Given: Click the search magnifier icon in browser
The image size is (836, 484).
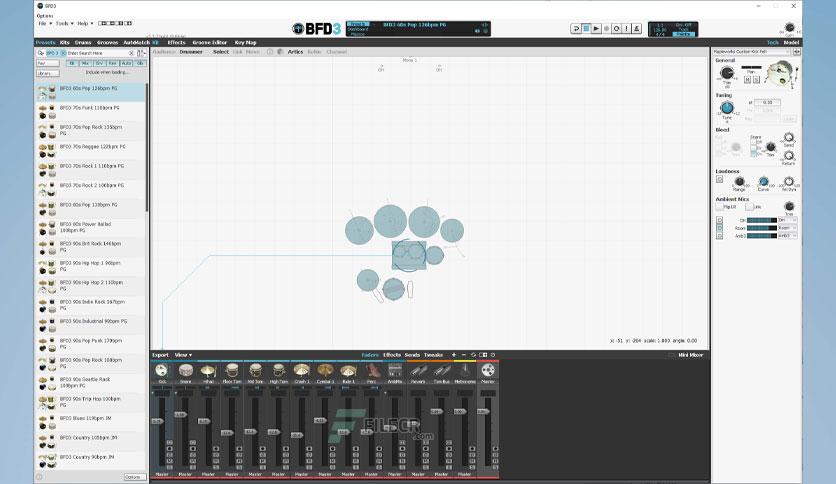Looking at the screenshot, I should click(41, 53).
